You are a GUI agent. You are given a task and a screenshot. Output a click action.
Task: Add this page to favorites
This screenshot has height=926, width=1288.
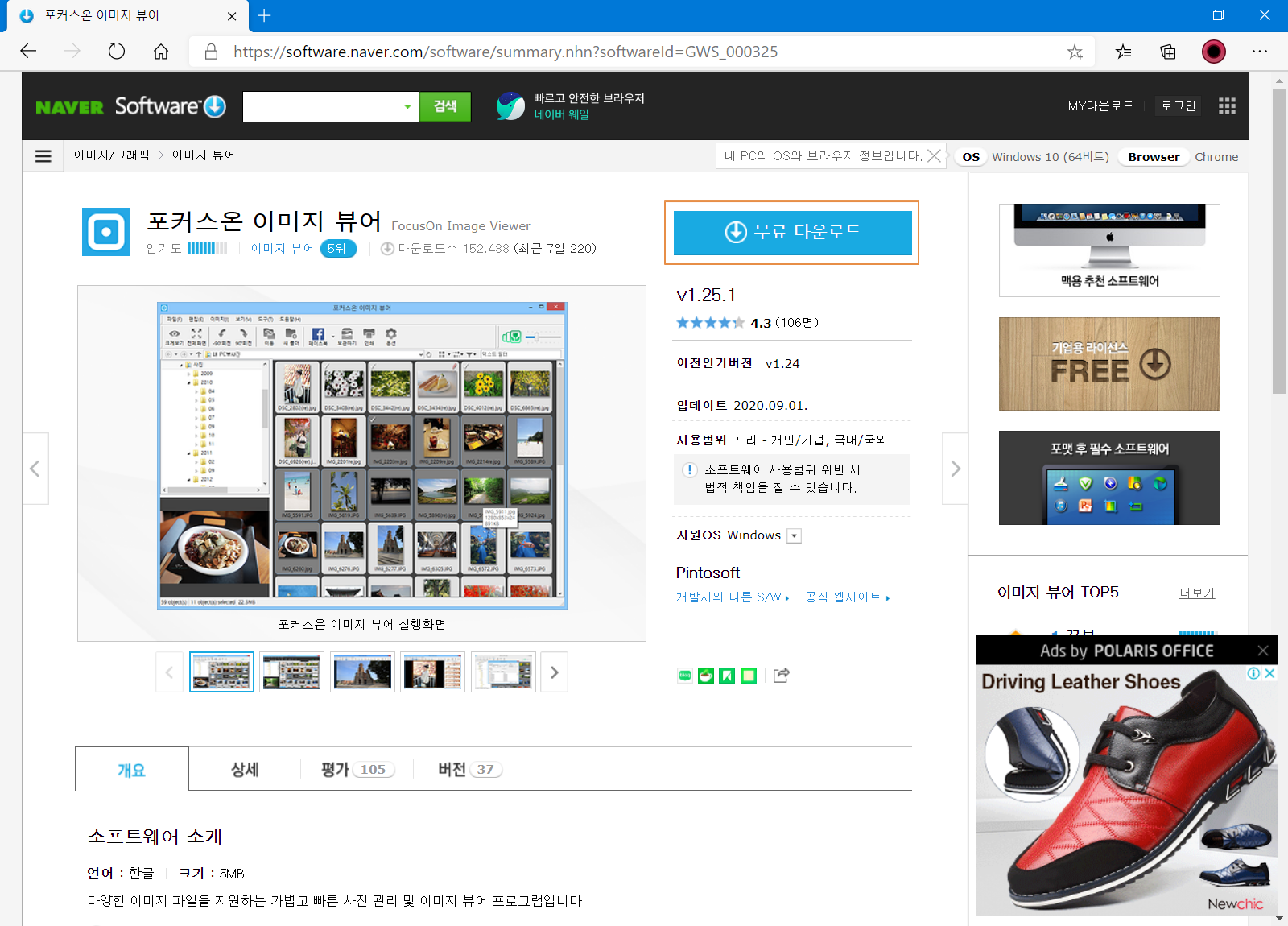(x=1075, y=52)
